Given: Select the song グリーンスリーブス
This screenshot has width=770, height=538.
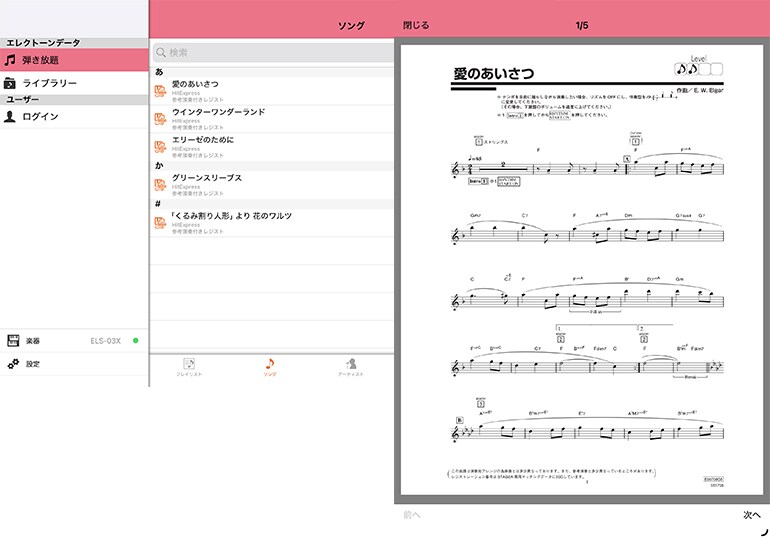Looking at the screenshot, I should click(x=272, y=185).
